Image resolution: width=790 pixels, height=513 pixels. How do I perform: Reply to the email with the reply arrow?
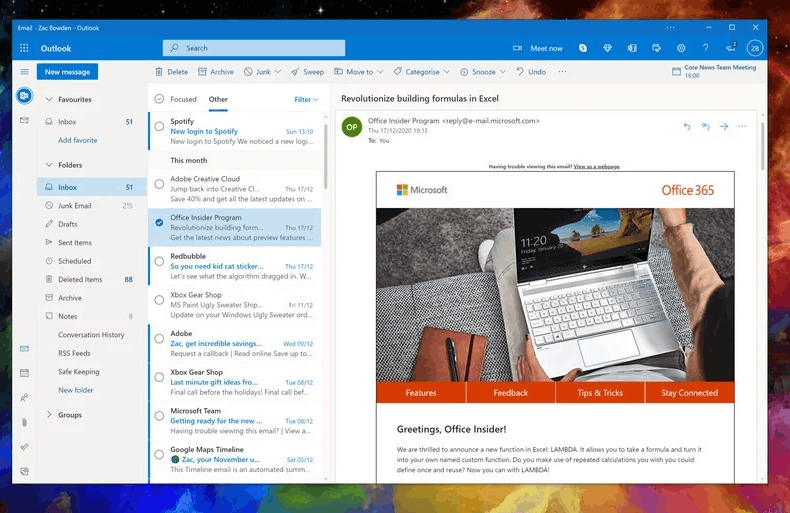pos(687,126)
